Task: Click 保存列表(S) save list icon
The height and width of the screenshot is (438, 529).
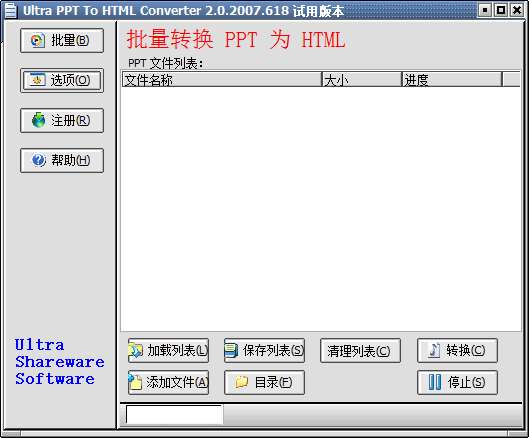Action: coord(231,351)
